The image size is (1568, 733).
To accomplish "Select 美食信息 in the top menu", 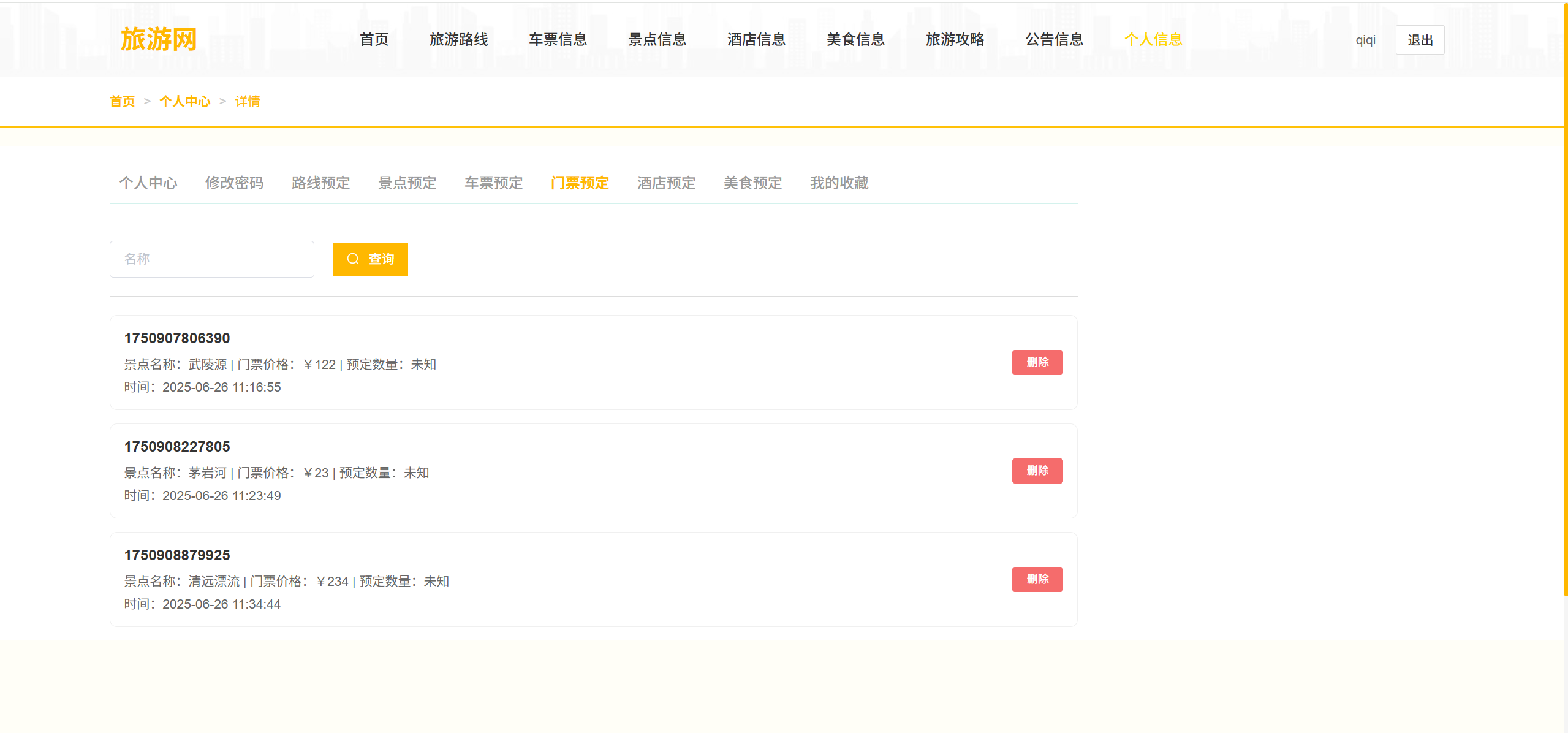I will (x=855, y=40).
